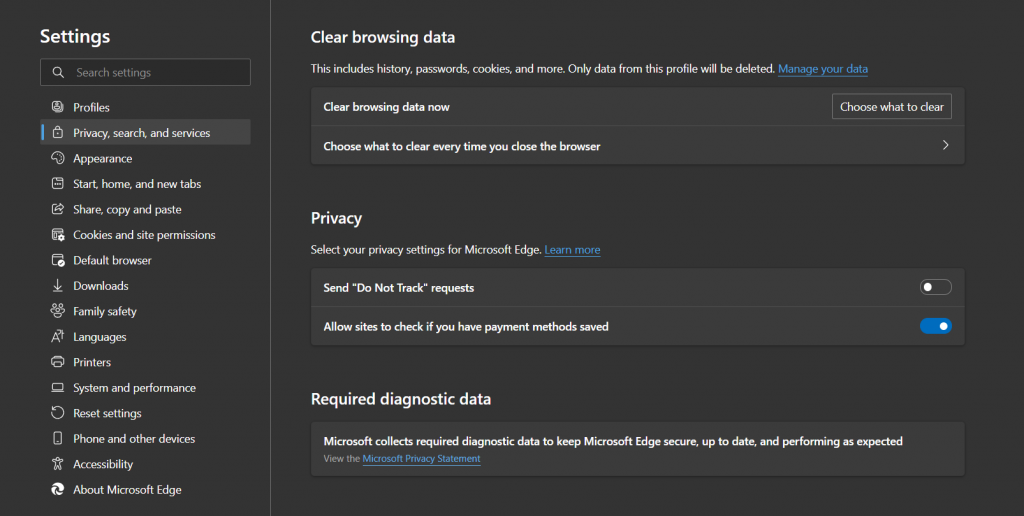Click the System and performance laptop icon
Viewport: 1024px width, 516px height.
(57, 387)
